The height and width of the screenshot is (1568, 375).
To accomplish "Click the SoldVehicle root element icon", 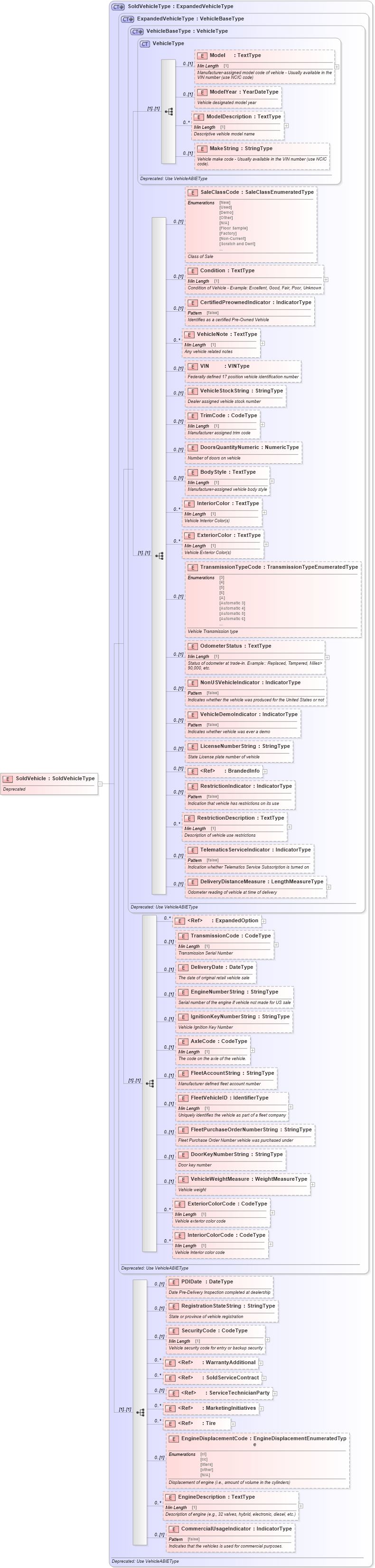I will click(x=8, y=778).
